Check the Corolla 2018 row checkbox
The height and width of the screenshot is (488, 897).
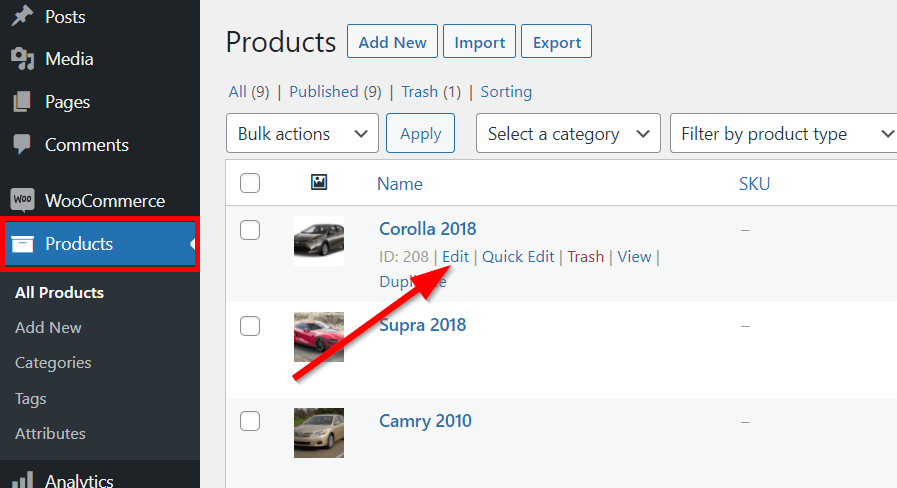click(x=250, y=230)
